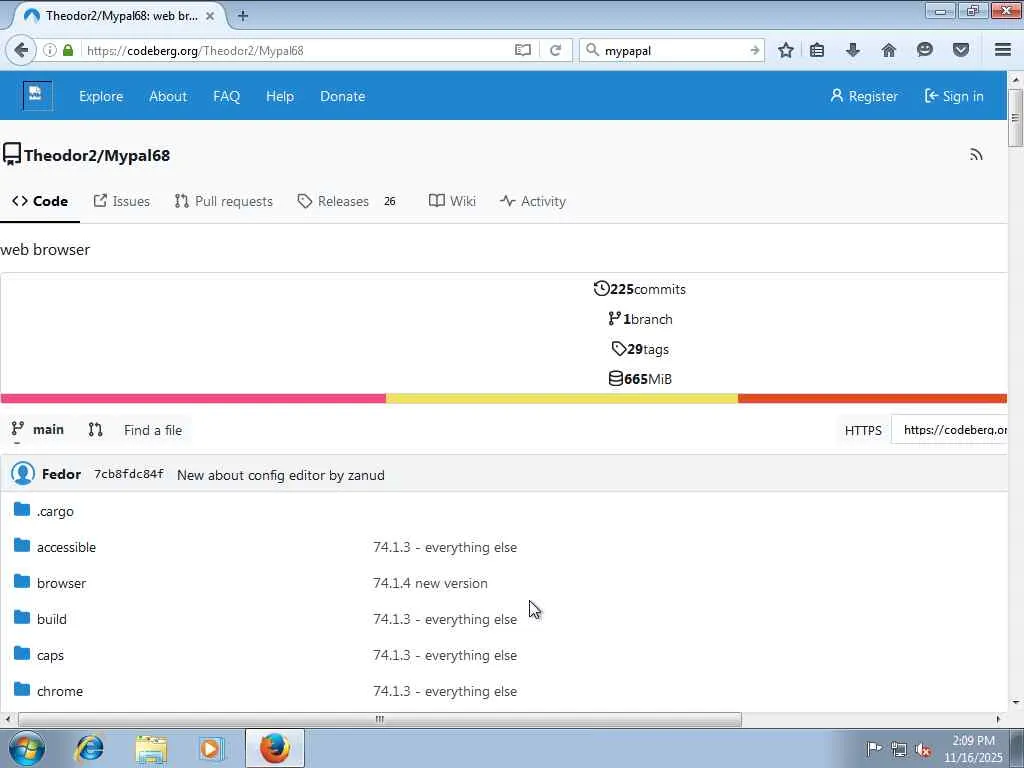
Task: Open the Theodor2/Mypal68 repository title link
Action: pos(97,155)
